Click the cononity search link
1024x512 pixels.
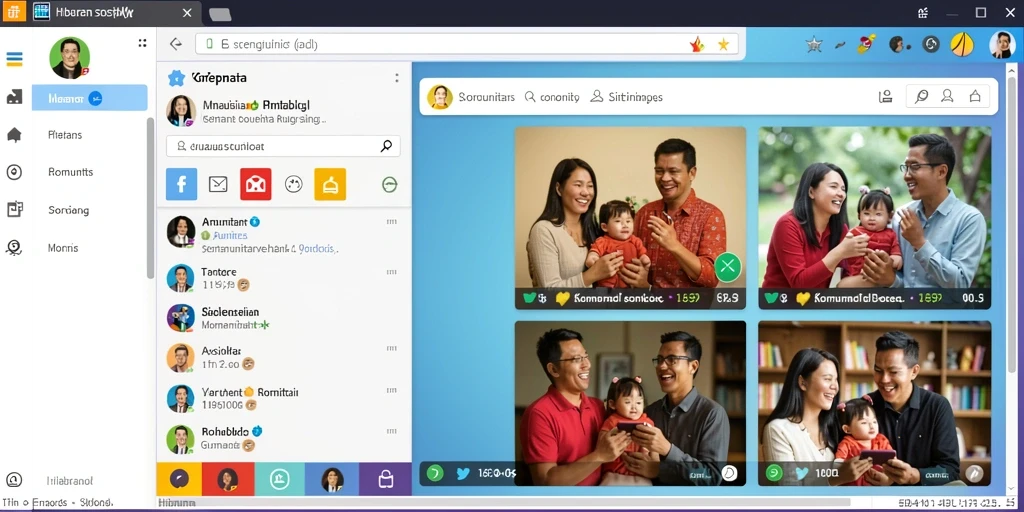tap(551, 97)
